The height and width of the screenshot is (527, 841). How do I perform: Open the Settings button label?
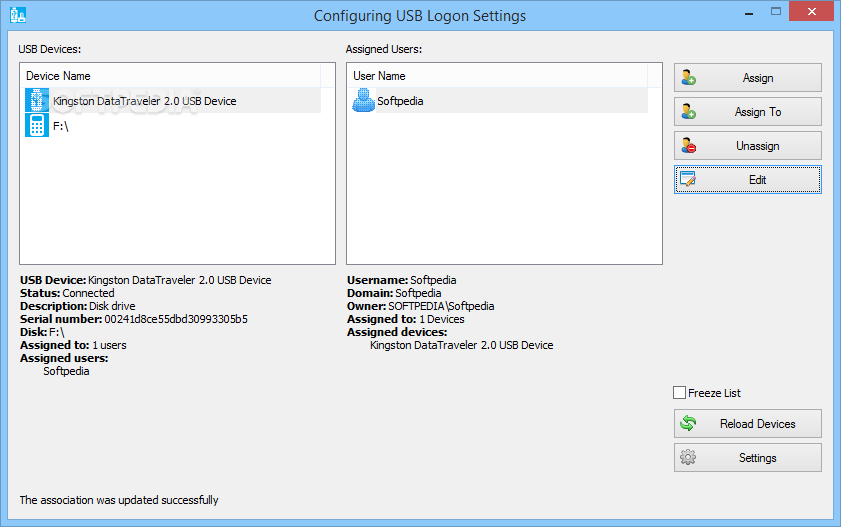click(x=758, y=457)
